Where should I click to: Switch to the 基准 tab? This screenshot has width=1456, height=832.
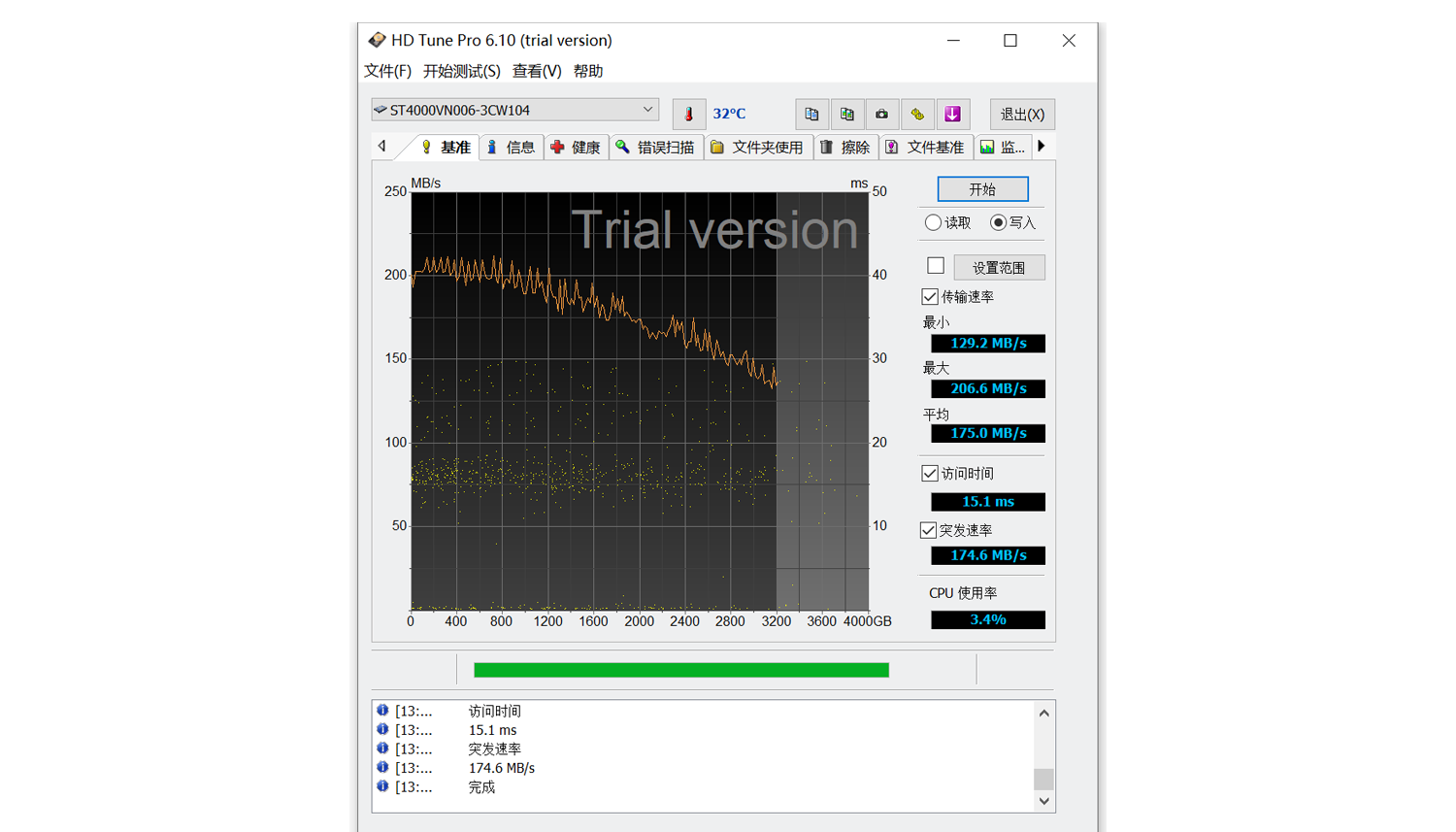click(446, 147)
